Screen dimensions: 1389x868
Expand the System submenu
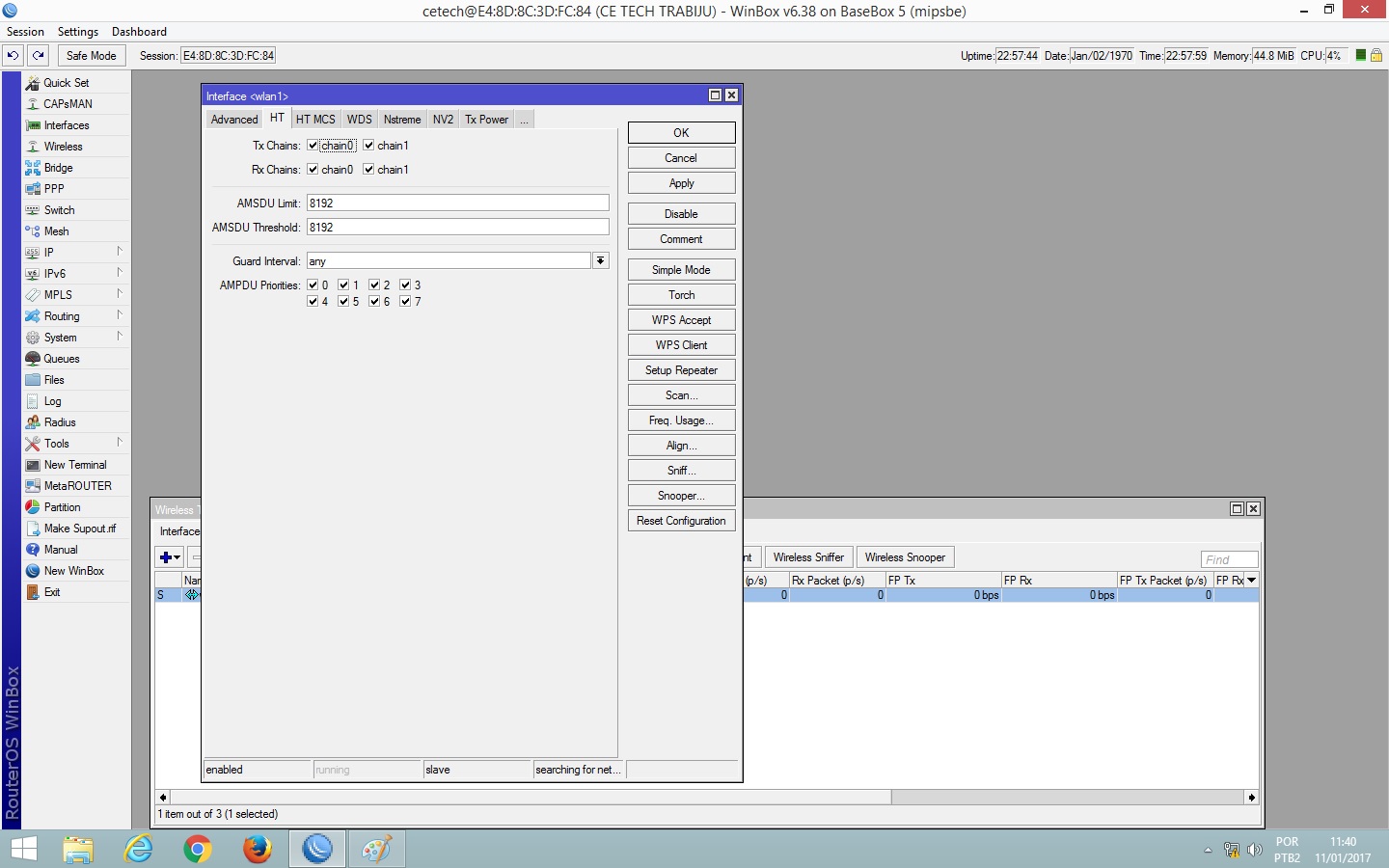pos(120,337)
